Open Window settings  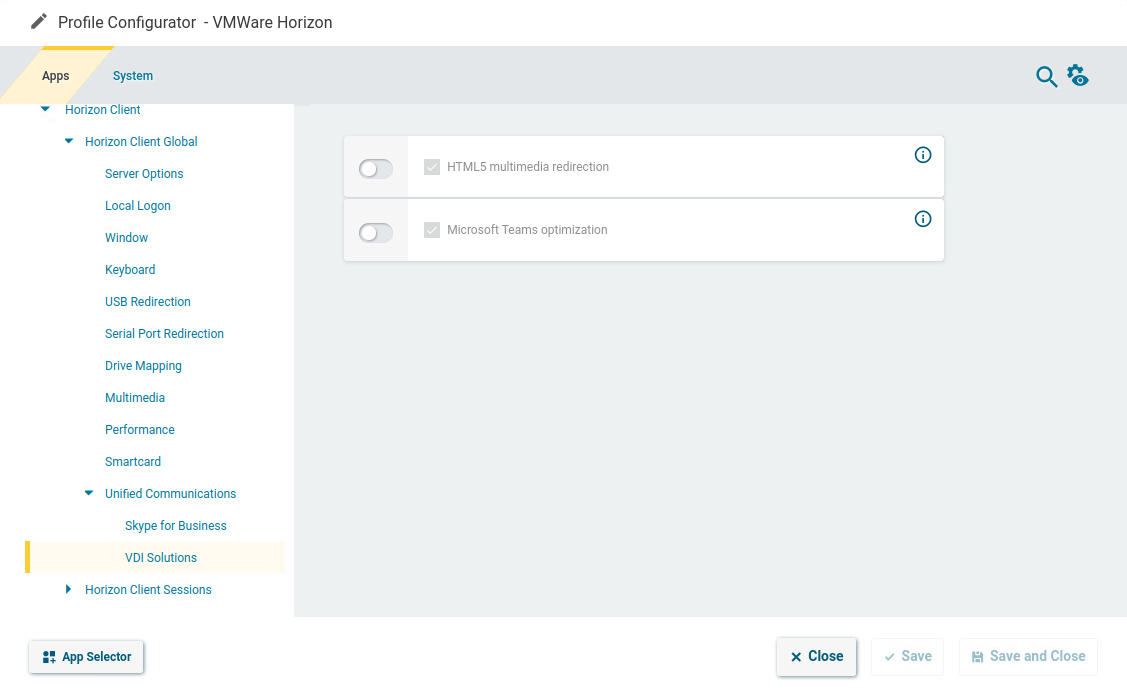[126, 238]
